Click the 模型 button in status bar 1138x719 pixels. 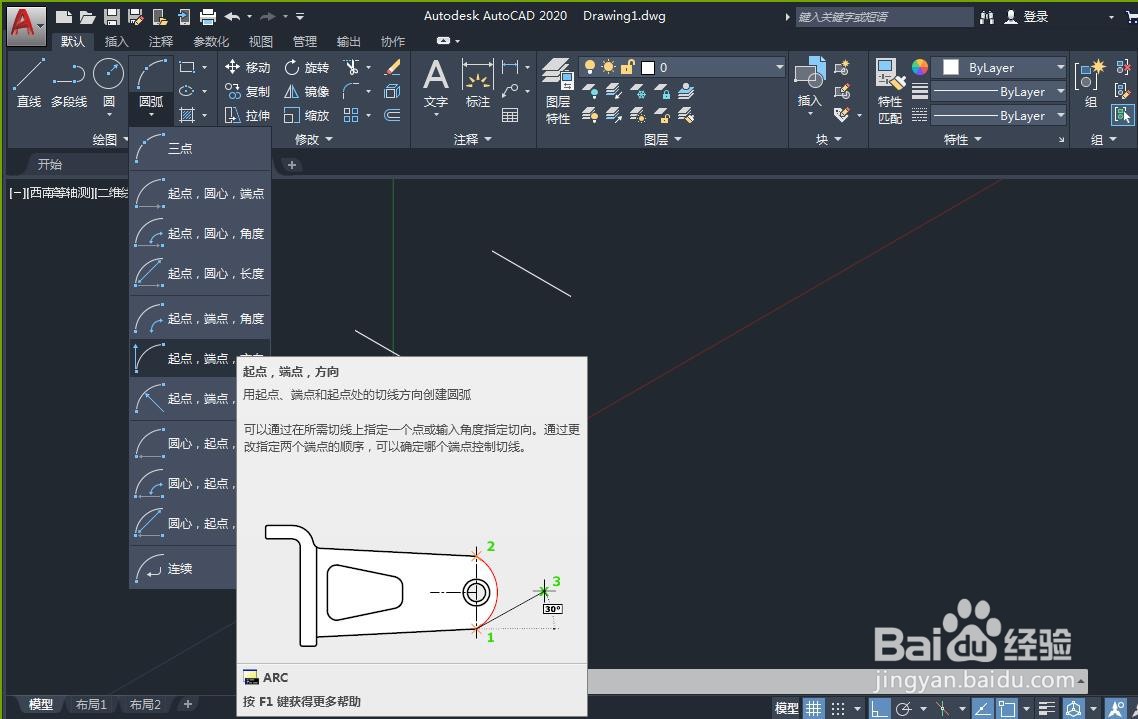(787, 708)
